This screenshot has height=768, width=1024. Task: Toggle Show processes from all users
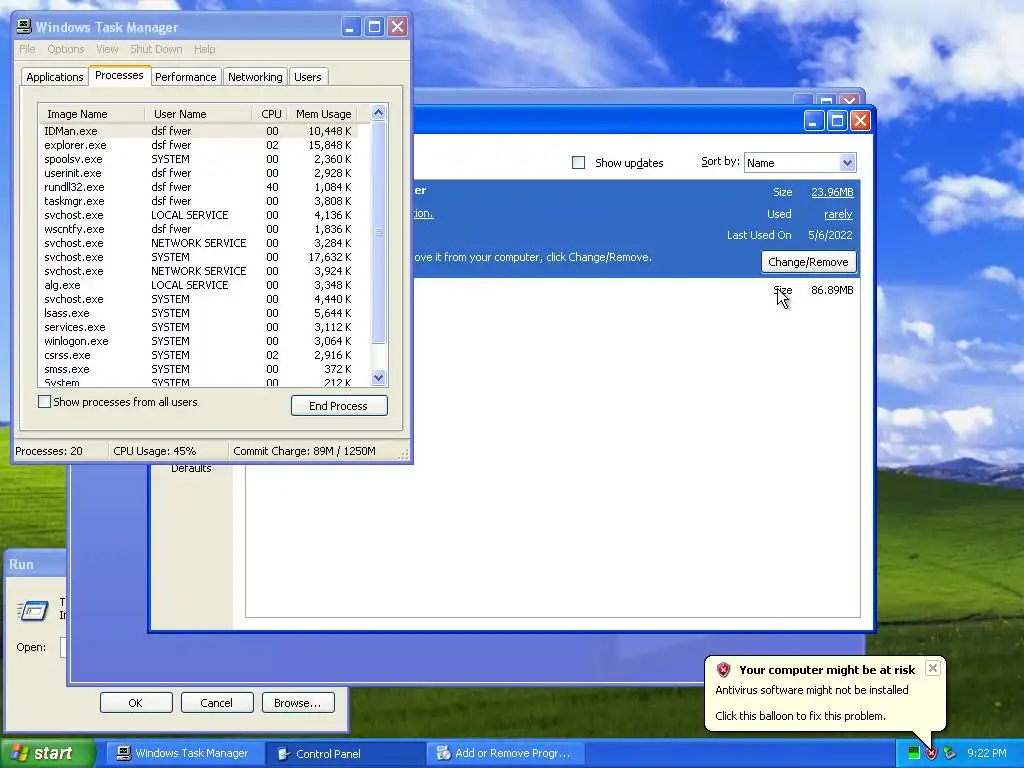44,402
